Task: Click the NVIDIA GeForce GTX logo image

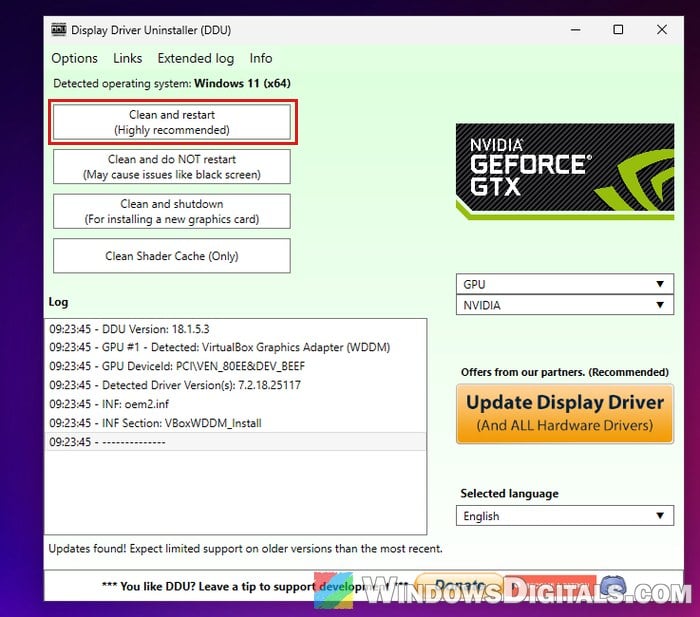Action: [565, 171]
